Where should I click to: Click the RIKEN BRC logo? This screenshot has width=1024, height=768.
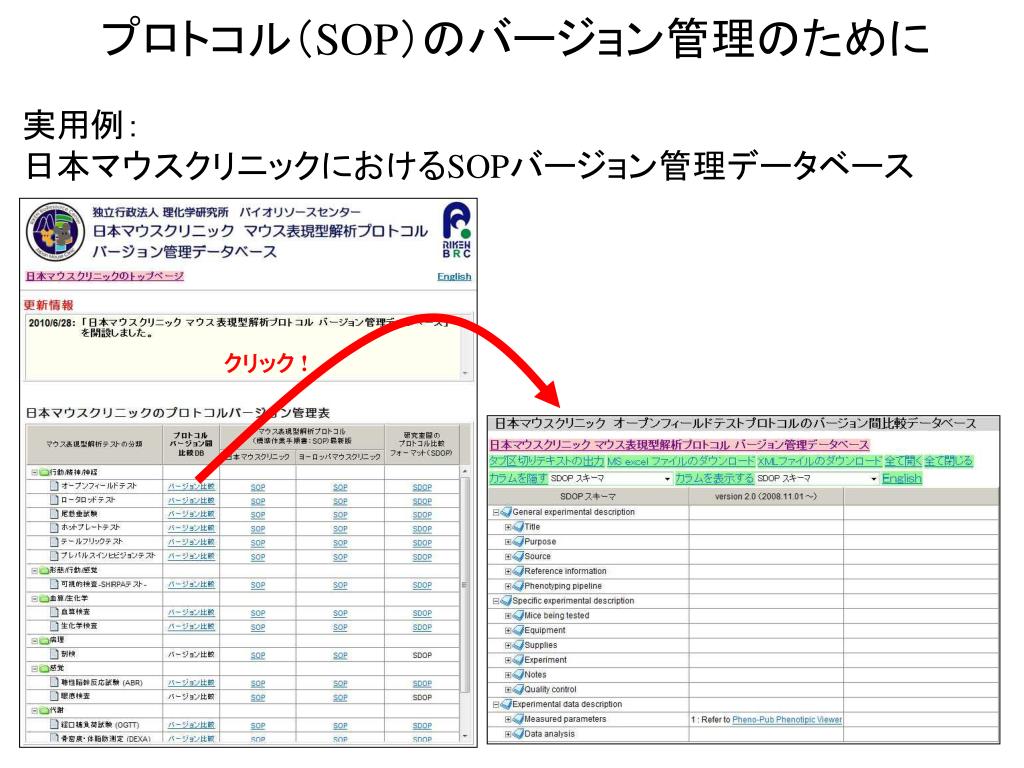[x=456, y=230]
